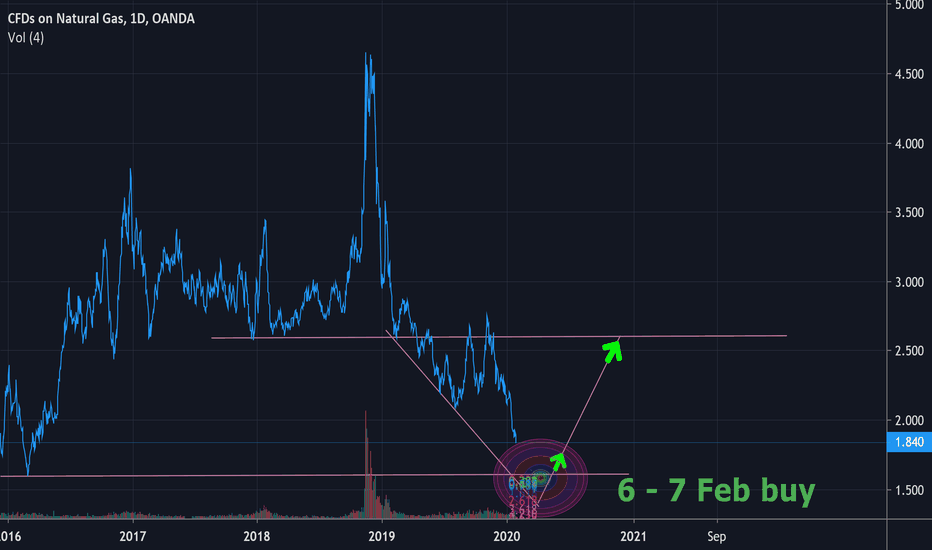Click the 2018 date label on time axis
This screenshot has height=550, width=932.
(x=257, y=536)
